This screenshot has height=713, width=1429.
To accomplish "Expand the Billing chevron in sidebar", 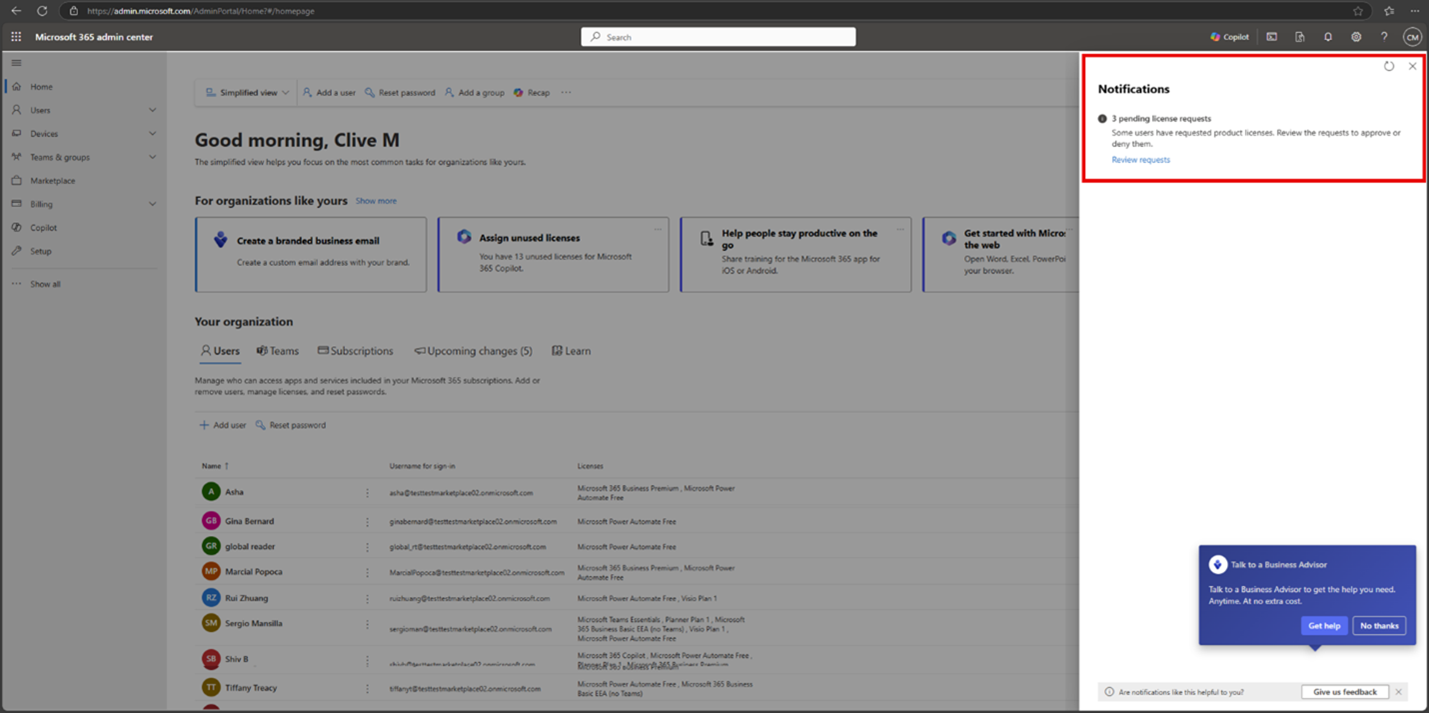I will tap(152, 204).
